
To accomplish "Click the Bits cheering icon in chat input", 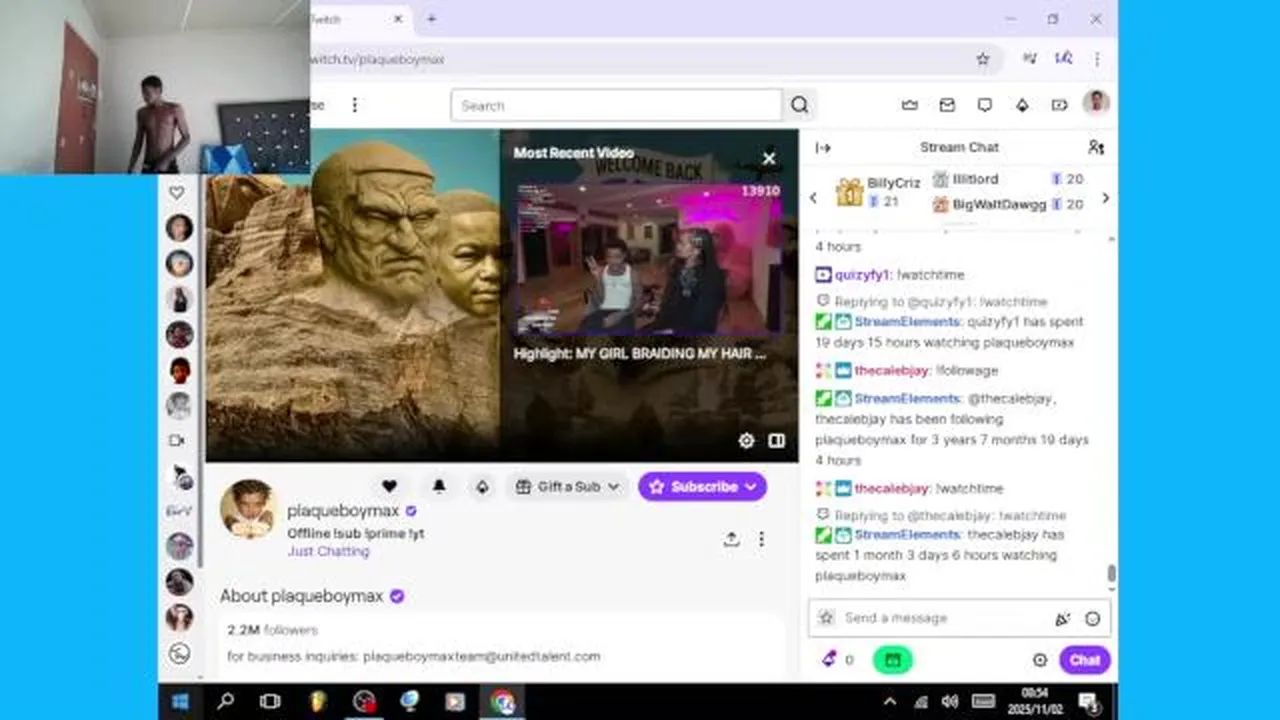I will pyautogui.click(x=1062, y=619).
